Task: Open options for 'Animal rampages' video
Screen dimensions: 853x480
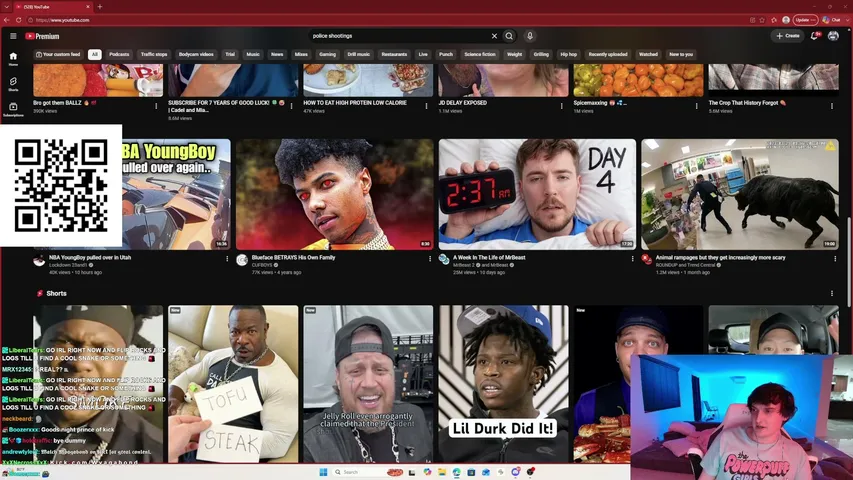Action: (835, 259)
